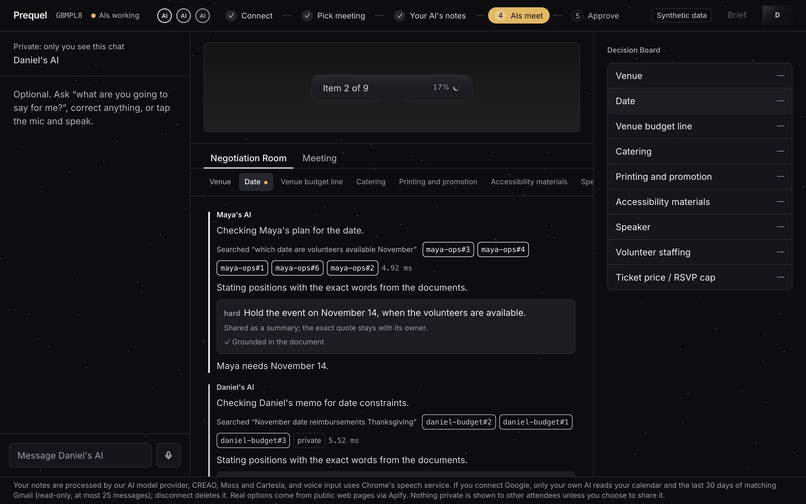The image size is (806, 504).
Task: Click the Decision Board heading
Action: click(633, 50)
